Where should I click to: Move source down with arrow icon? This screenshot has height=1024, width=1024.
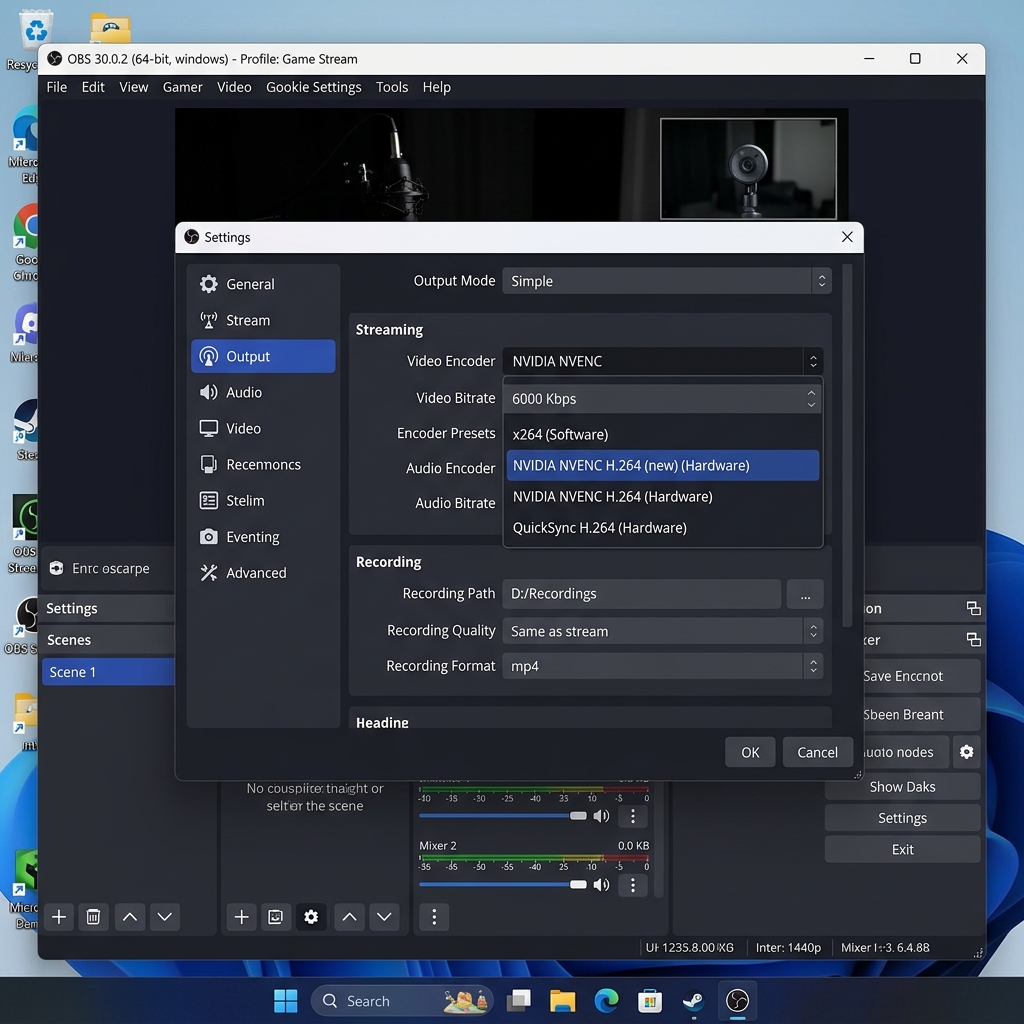click(384, 917)
